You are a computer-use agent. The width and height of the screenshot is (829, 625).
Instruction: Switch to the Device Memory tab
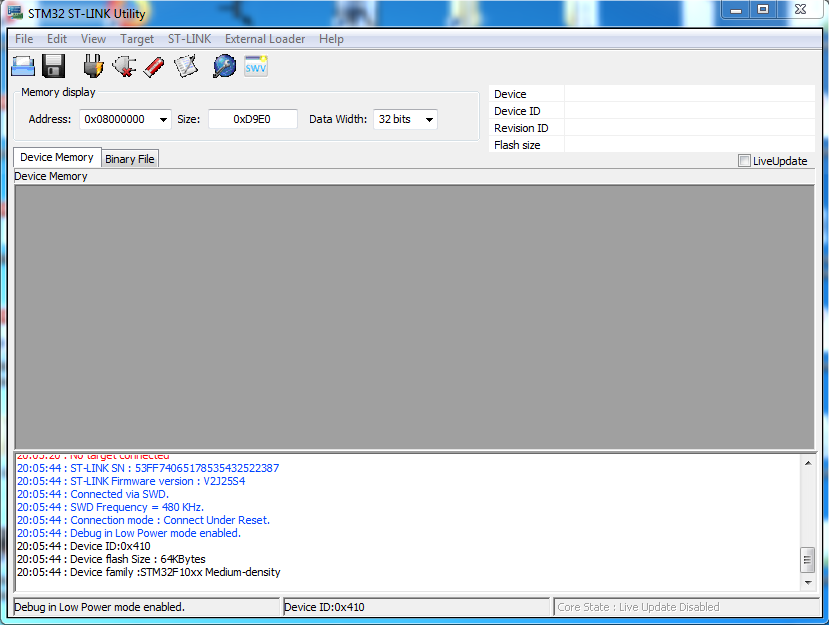[57, 158]
